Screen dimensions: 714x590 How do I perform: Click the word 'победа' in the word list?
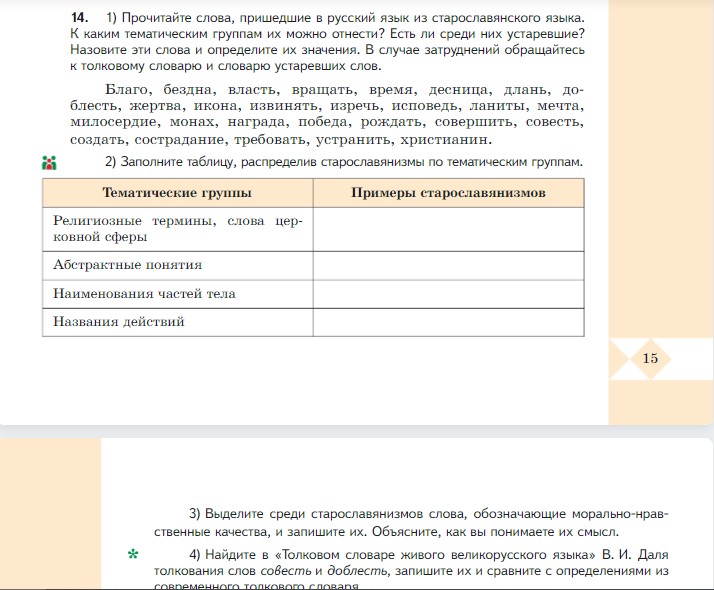[322, 122]
